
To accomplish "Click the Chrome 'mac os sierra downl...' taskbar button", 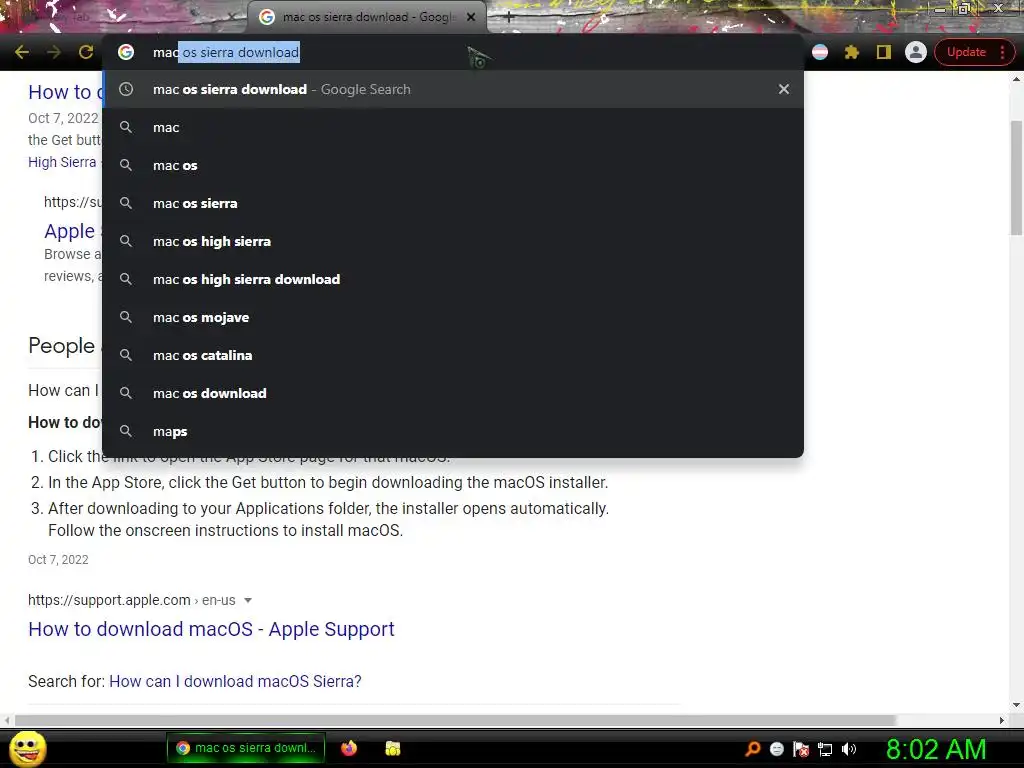I will point(246,748).
